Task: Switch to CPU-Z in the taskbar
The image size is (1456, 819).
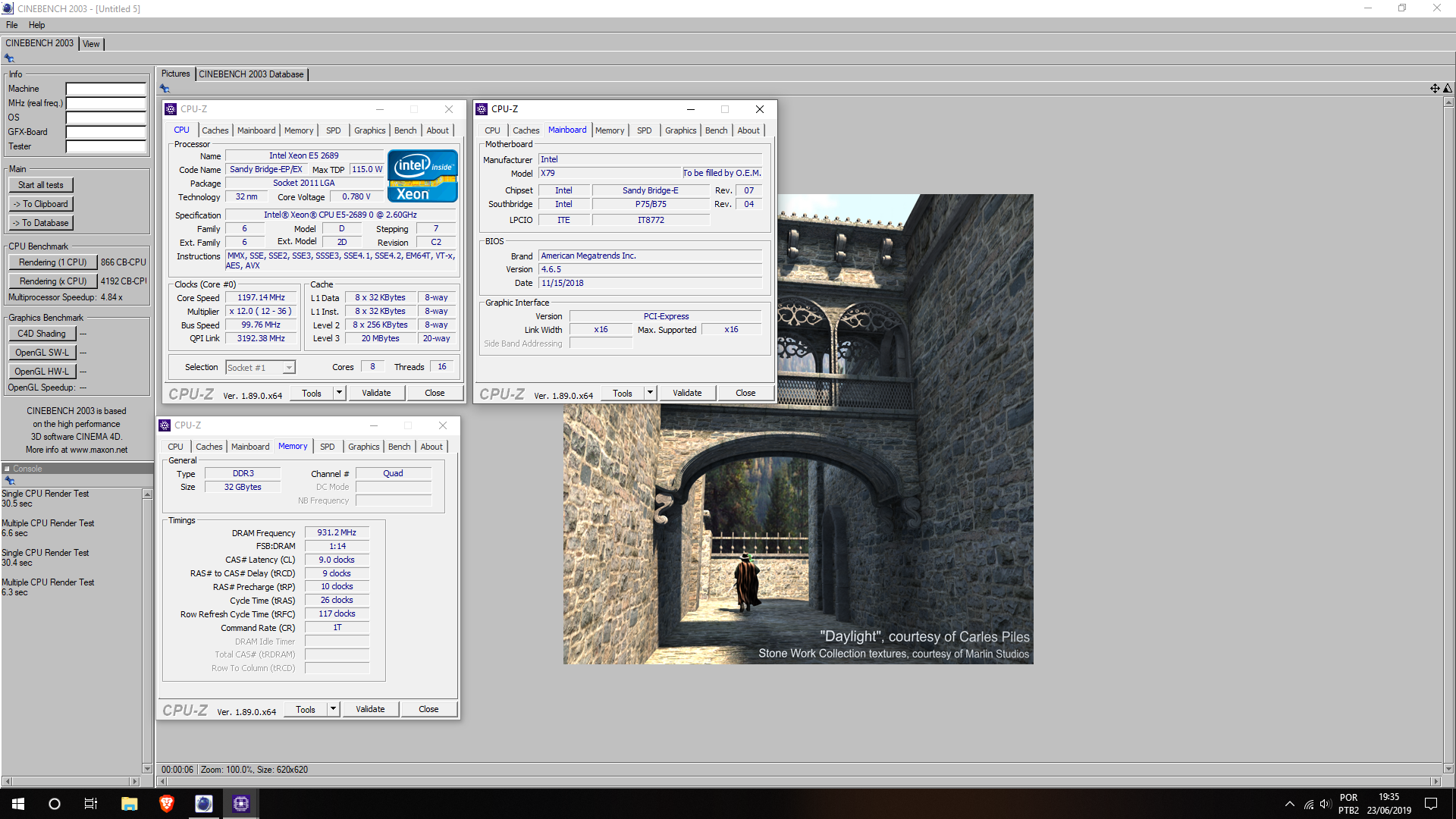Action: (x=241, y=804)
